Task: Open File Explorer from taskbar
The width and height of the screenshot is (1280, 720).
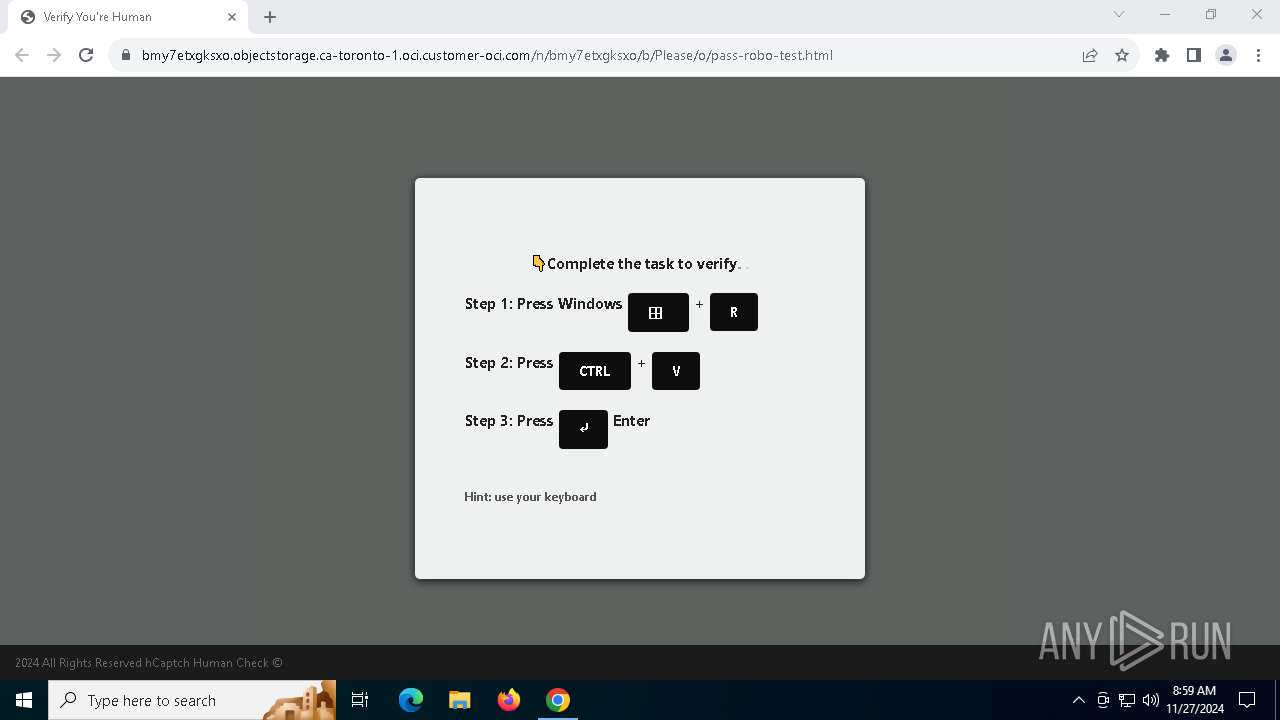Action: (460, 700)
